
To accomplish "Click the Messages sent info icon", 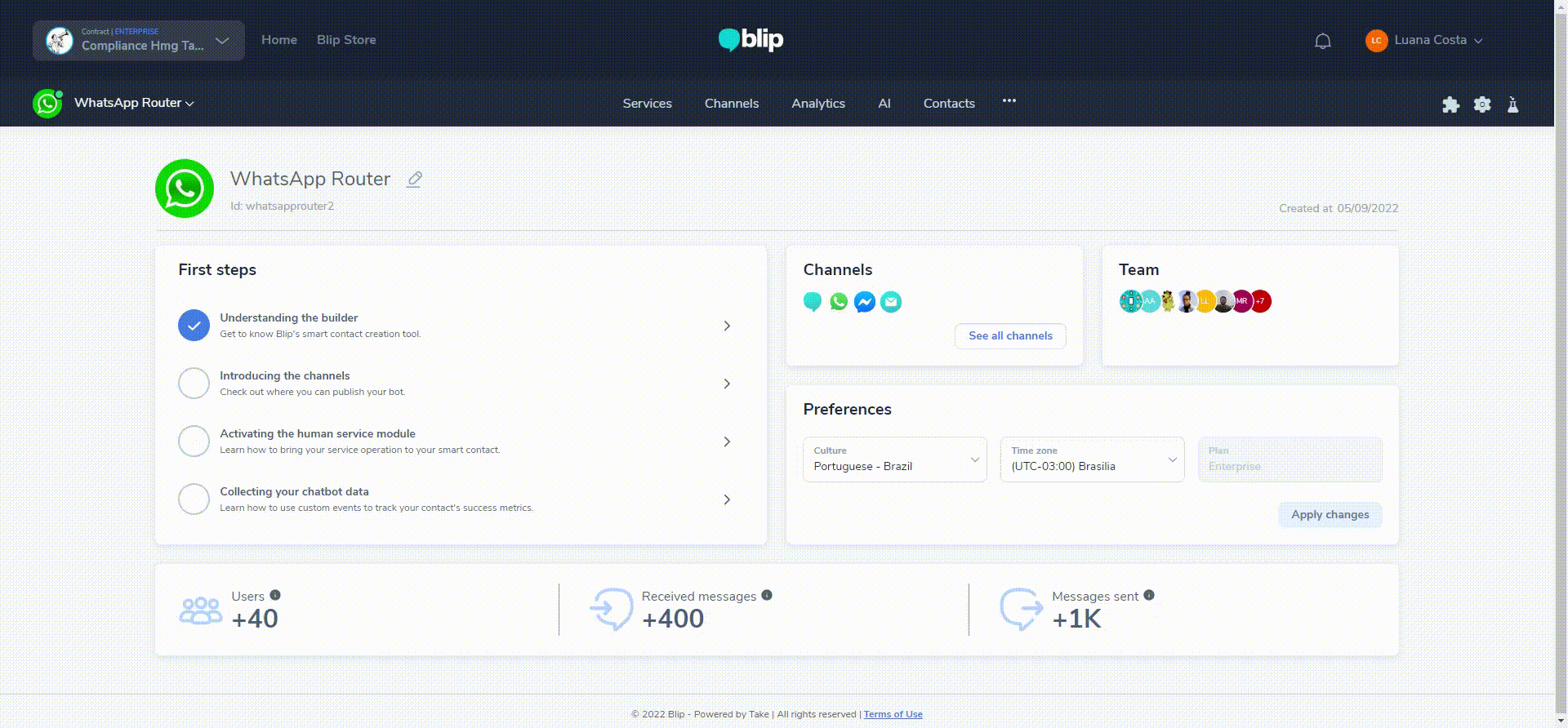I will 1149,595.
